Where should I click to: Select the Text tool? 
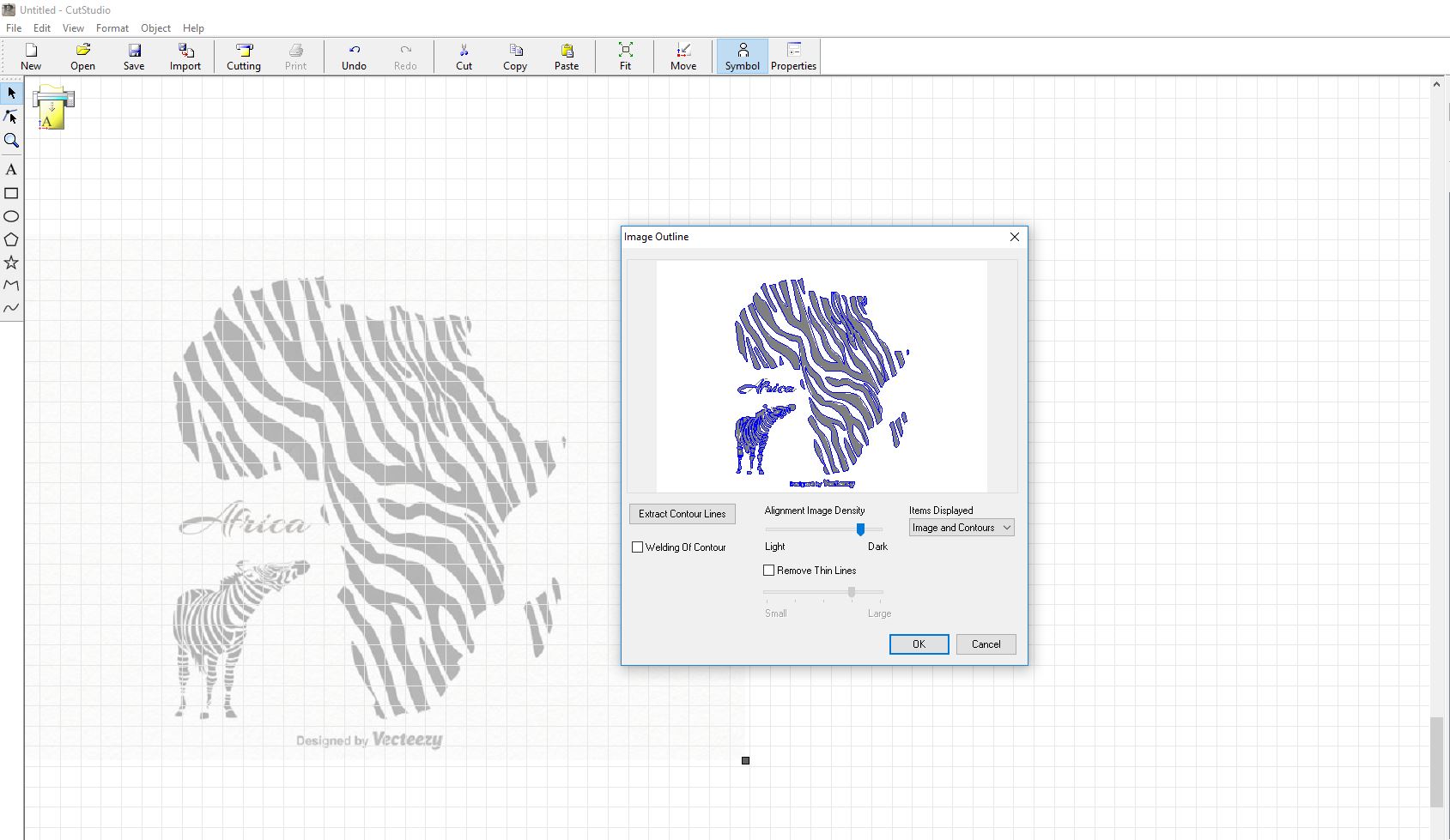(11, 170)
